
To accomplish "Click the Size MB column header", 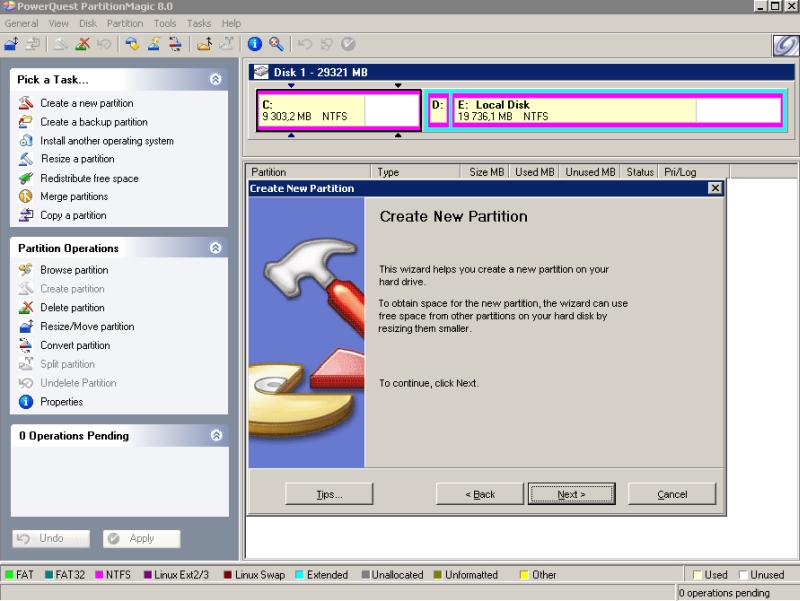I will click(485, 172).
